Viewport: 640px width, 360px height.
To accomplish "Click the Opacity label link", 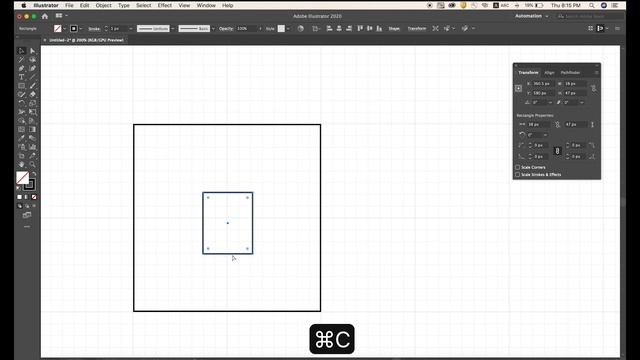I will point(226,29).
